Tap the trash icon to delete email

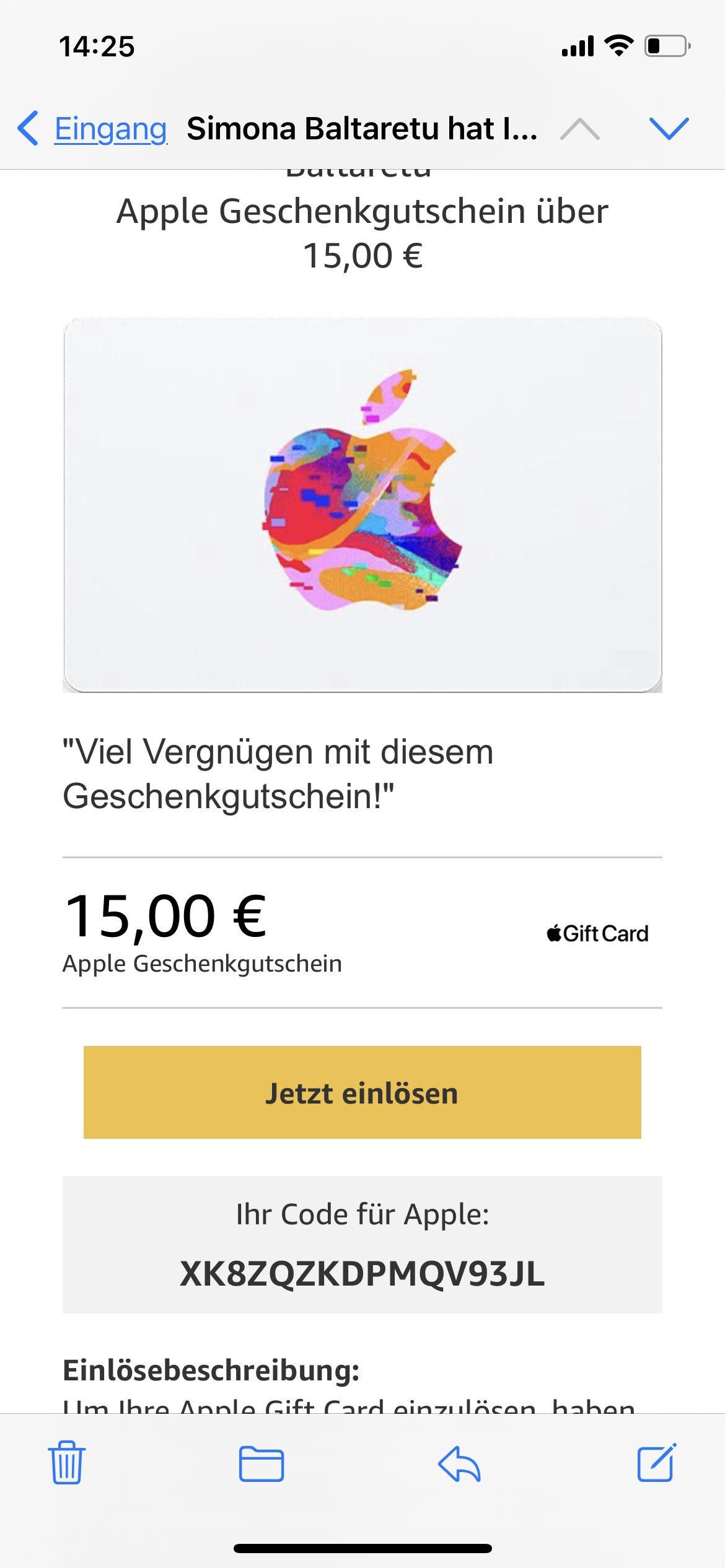(67, 1463)
